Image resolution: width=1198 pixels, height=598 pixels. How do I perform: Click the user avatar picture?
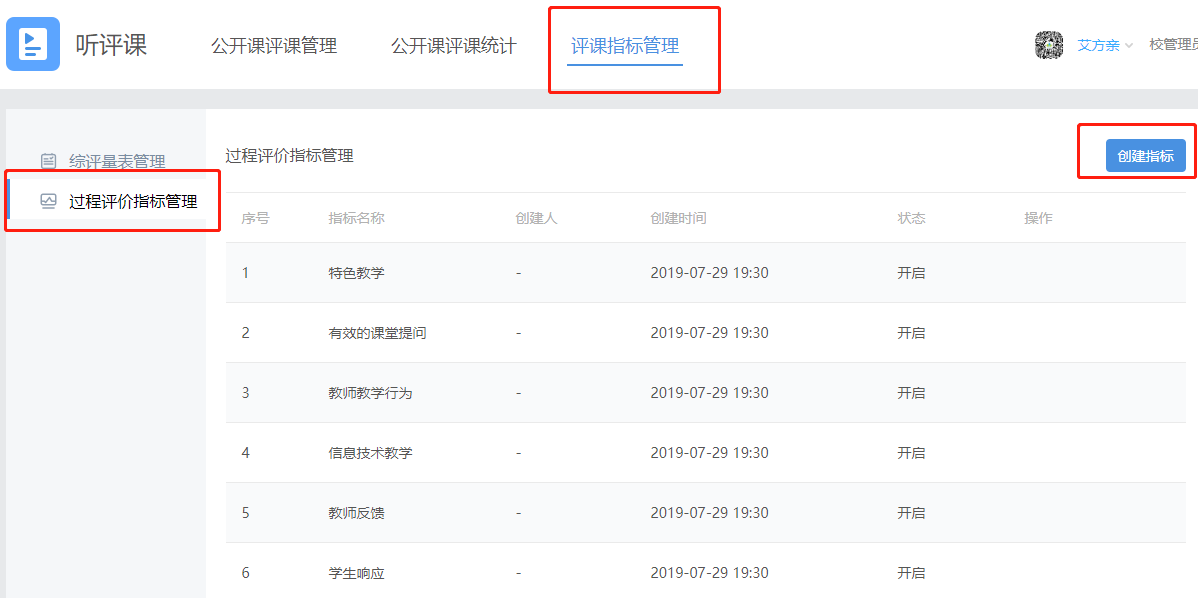(x=1048, y=45)
